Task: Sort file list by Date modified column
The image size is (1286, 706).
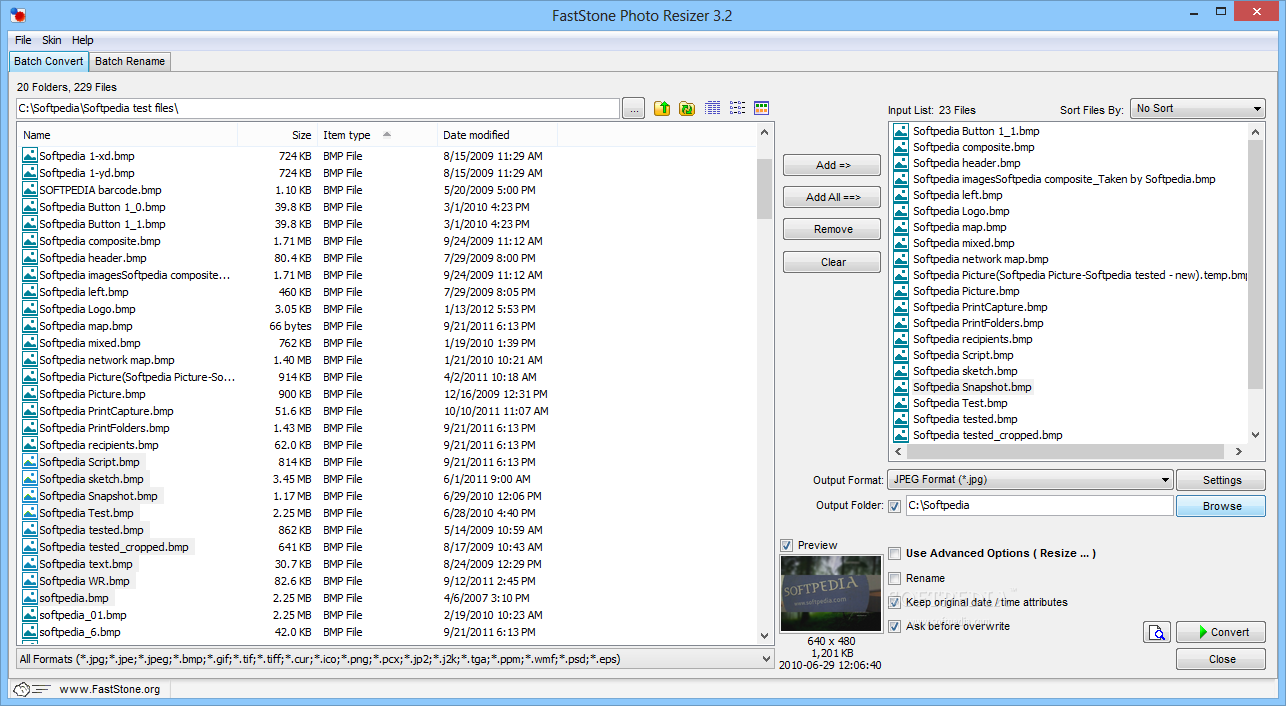Action: pos(497,135)
